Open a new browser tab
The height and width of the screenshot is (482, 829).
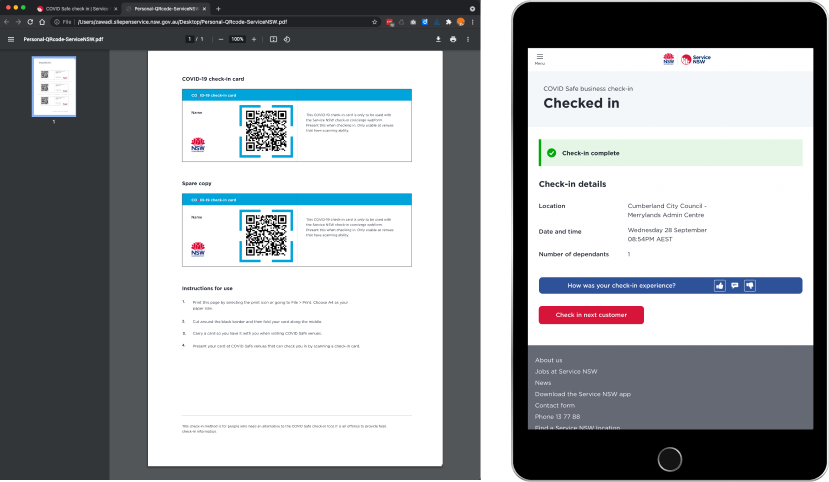coord(219,8)
